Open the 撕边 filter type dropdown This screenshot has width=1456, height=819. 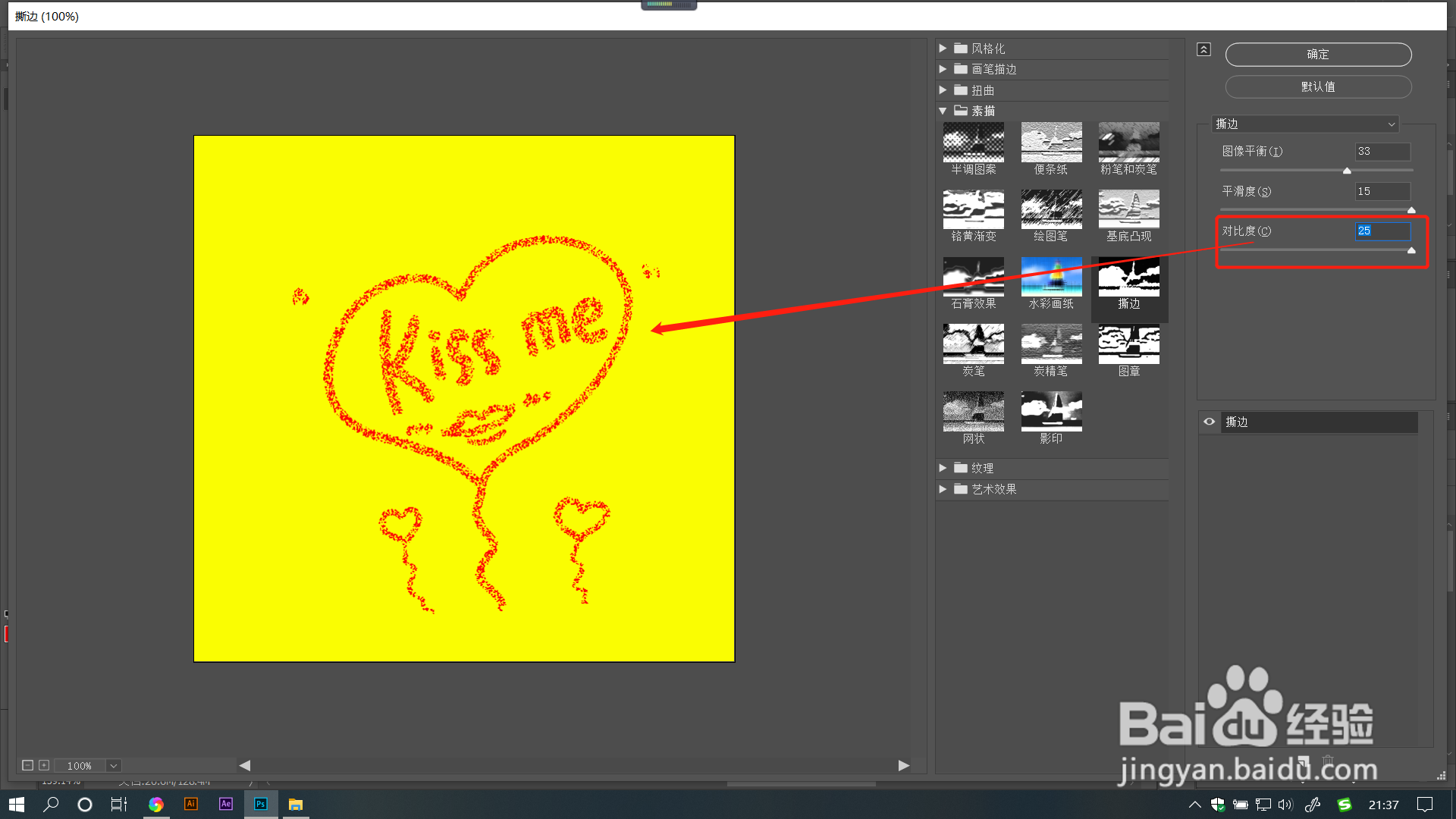point(1305,124)
